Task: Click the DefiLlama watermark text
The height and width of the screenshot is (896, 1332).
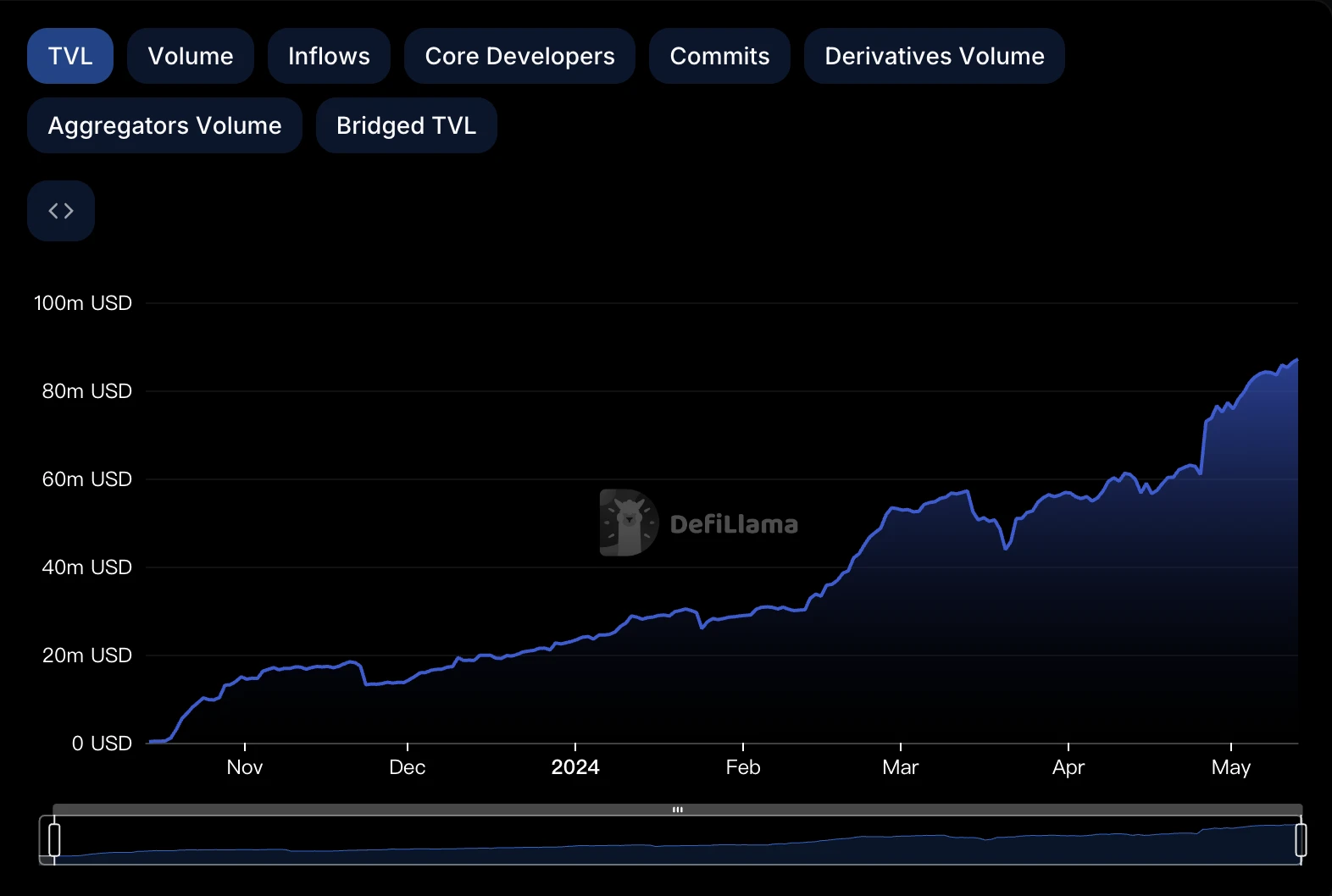Action: tap(734, 524)
